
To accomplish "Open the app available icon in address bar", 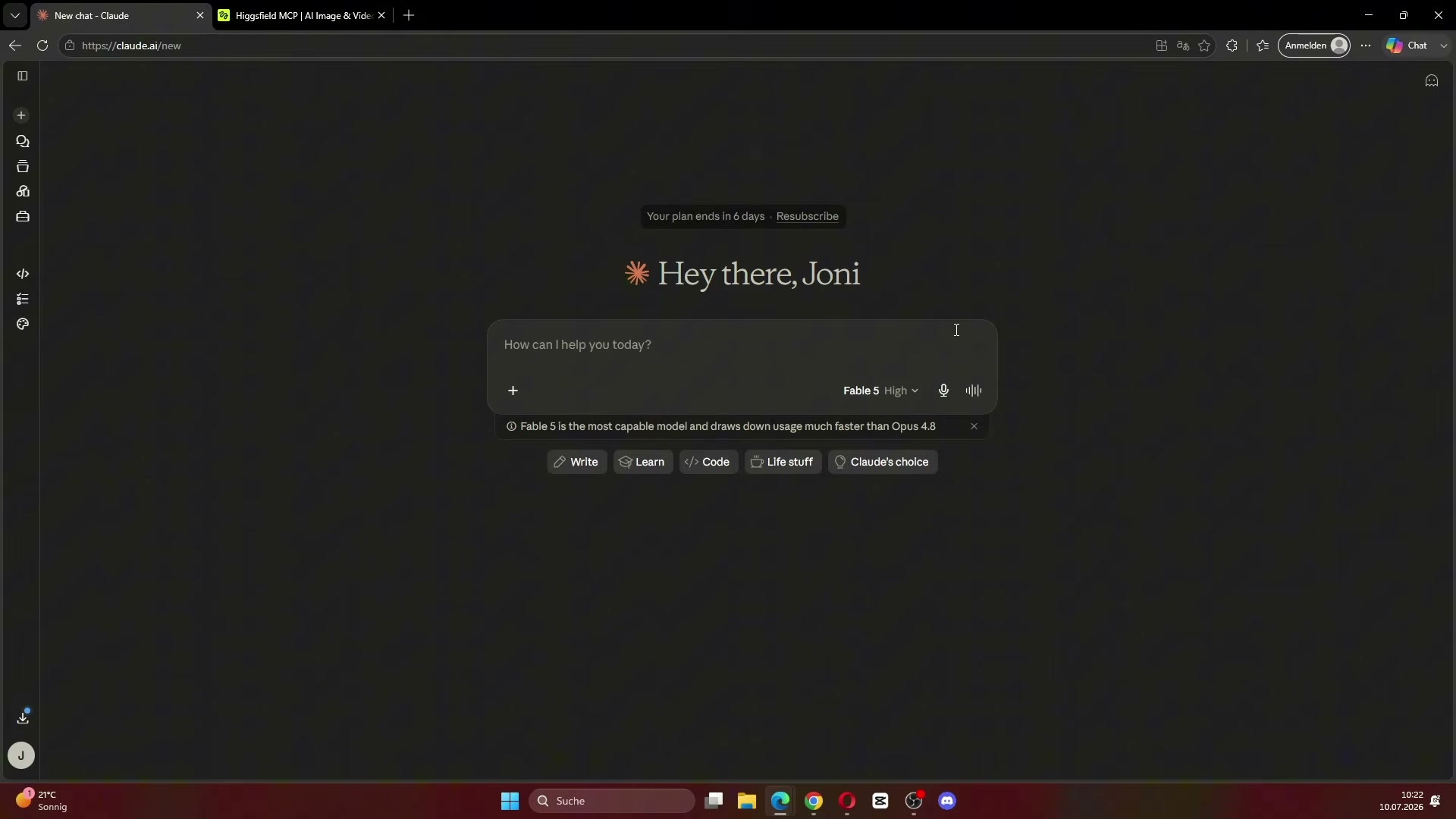I will coord(1161,45).
